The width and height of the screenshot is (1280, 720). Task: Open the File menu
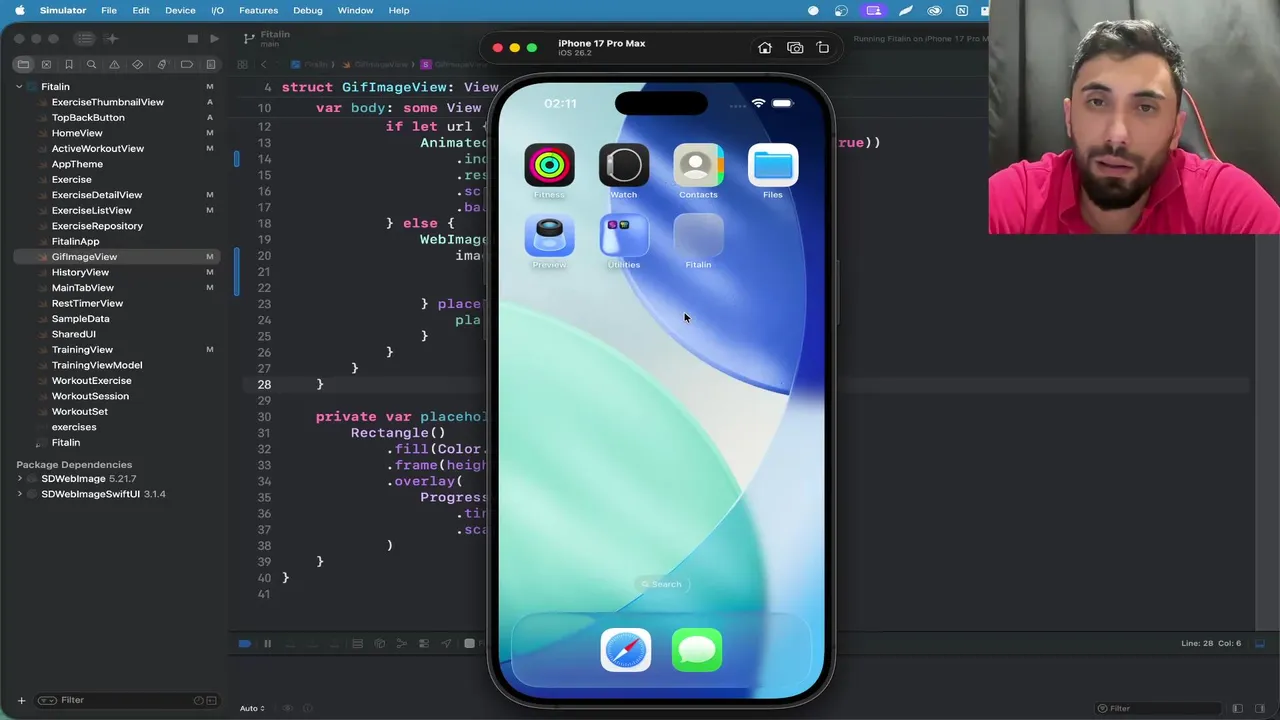pyautogui.click(x=109, y=10)
